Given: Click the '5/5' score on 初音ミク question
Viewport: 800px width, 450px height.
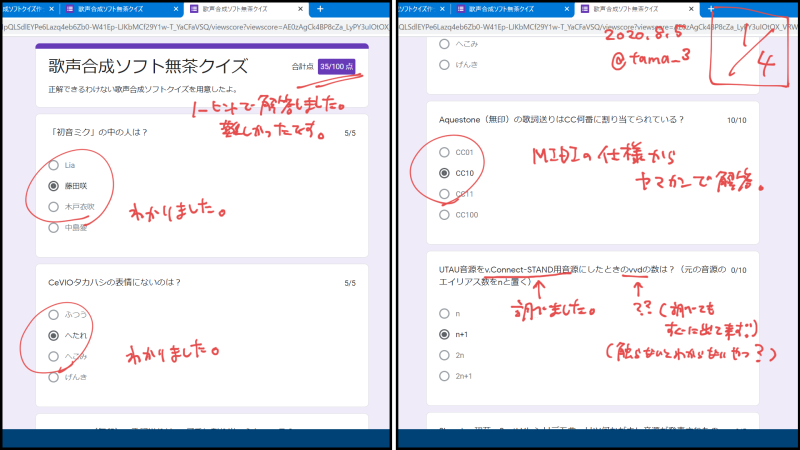Looking at the screenshot, I should point(350,133).
